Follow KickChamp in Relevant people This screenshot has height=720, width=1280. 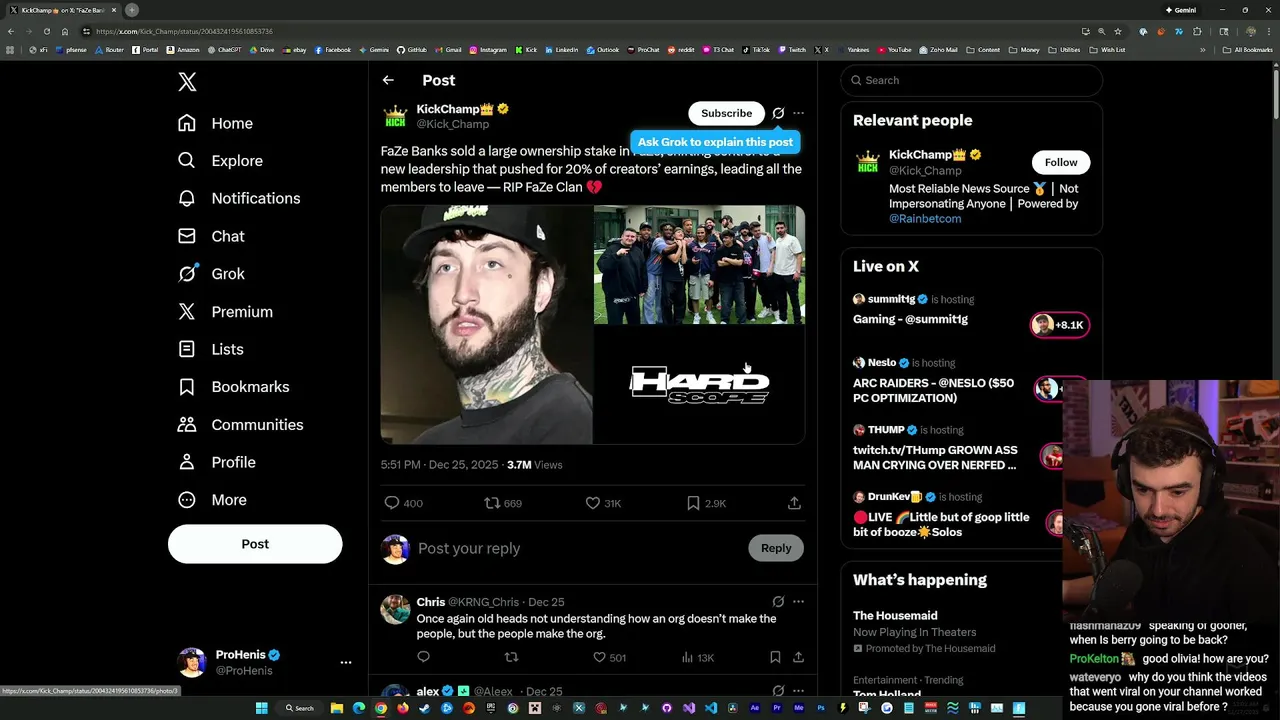(x=1061, y=162)
